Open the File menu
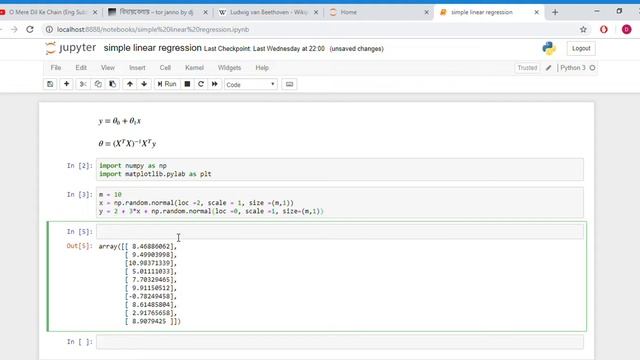The image size is (640, 360). click(x=56, y=68)
